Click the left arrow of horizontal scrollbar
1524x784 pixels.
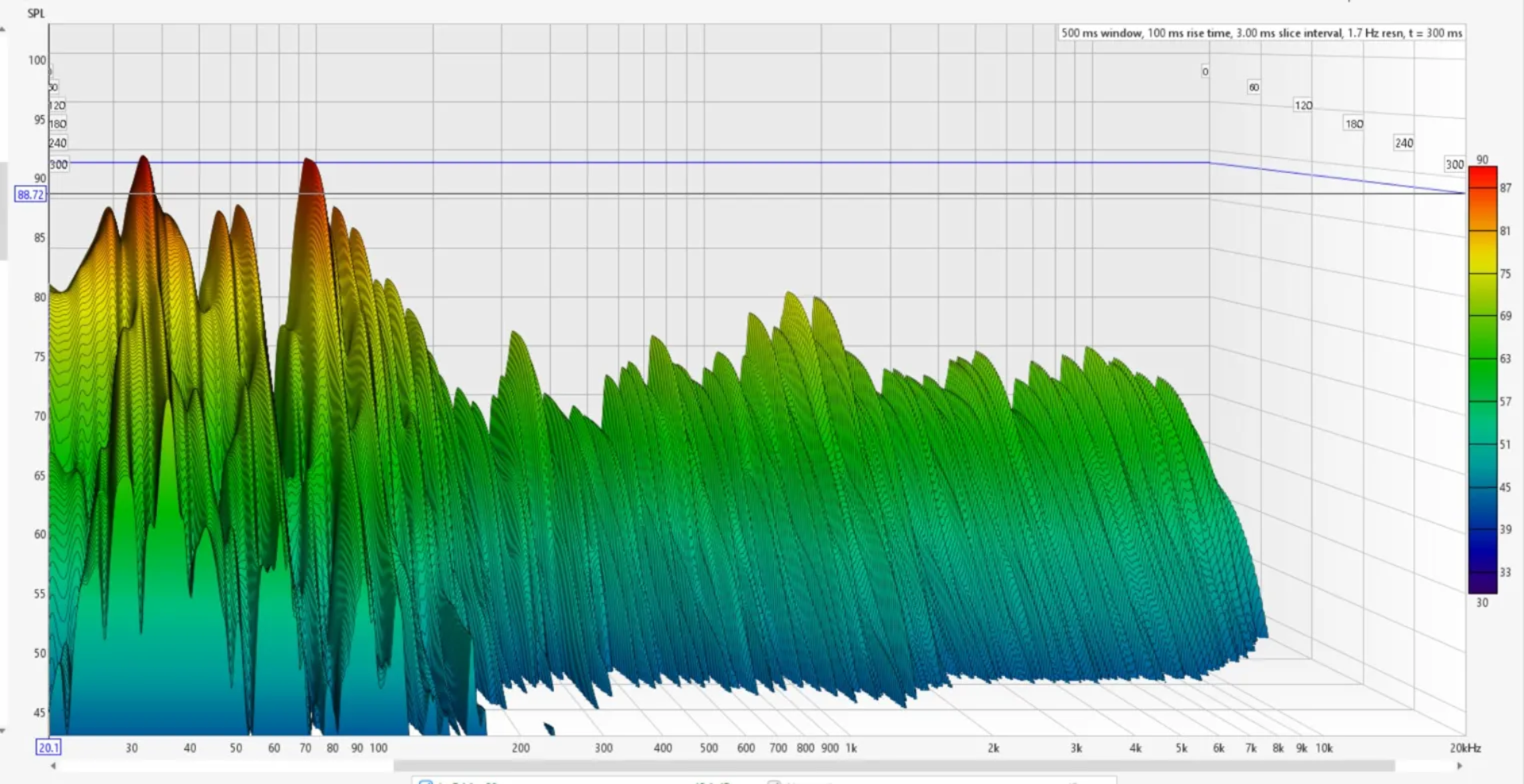53,766
